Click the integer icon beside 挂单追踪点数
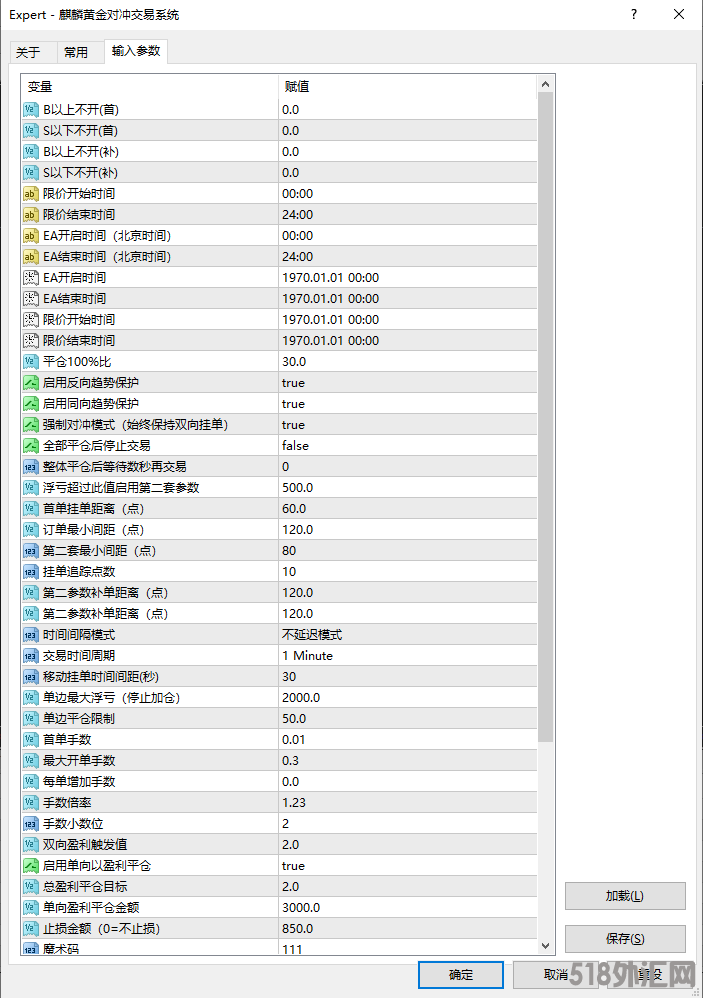The height and width of the screenshot is (998, 703). tap(31, 572)
